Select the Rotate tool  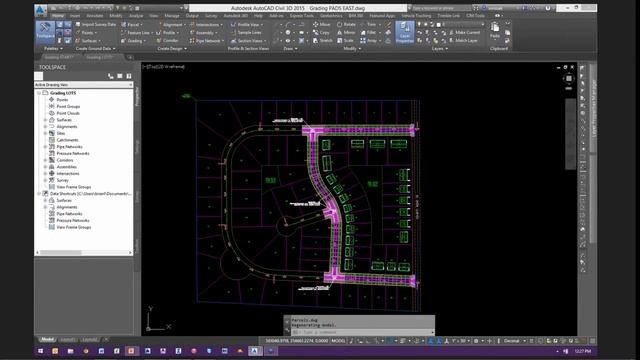coord(346,24)
